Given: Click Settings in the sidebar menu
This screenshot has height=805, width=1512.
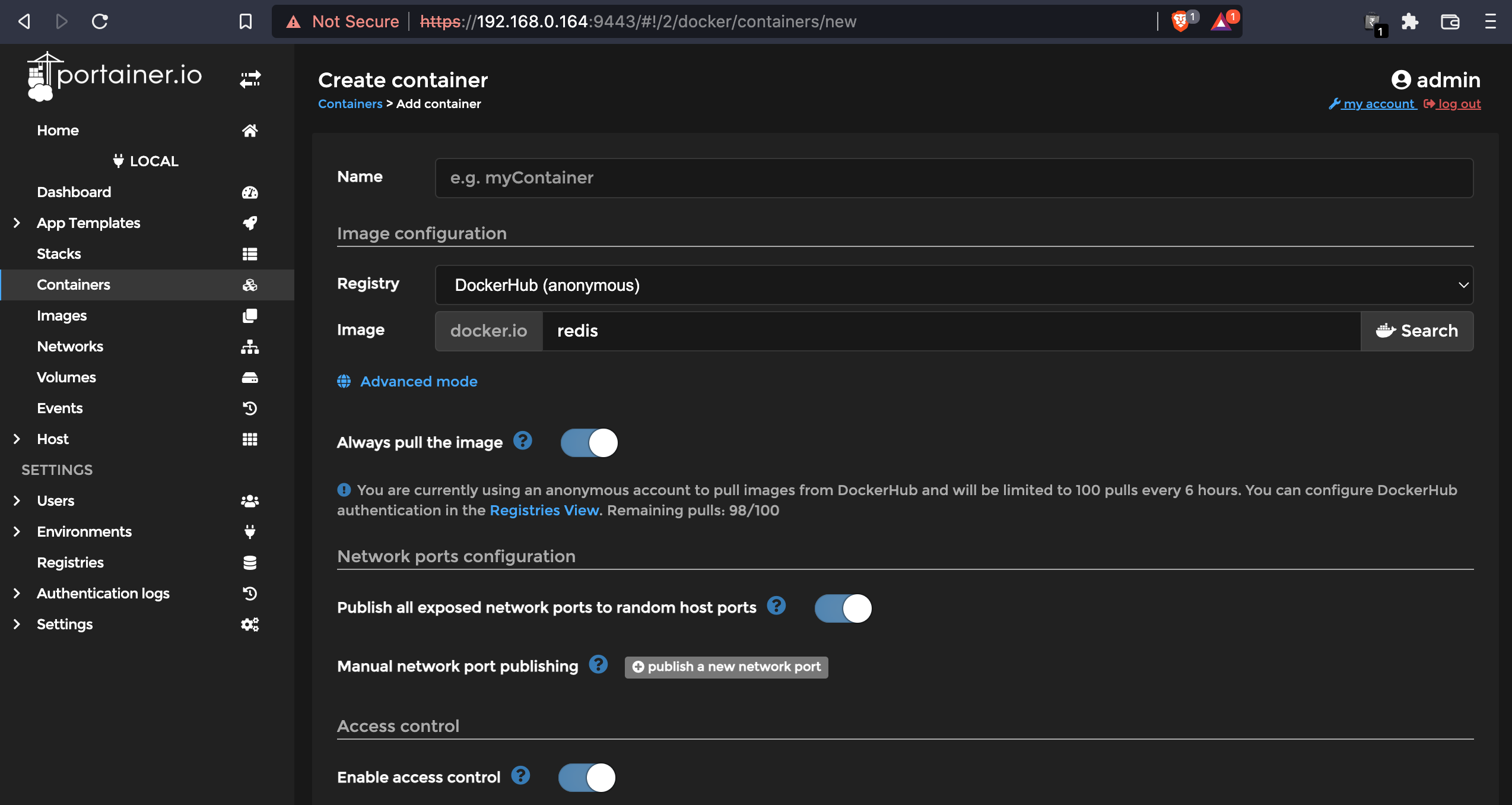Looking at the screenshot, I should click(64, 624).
